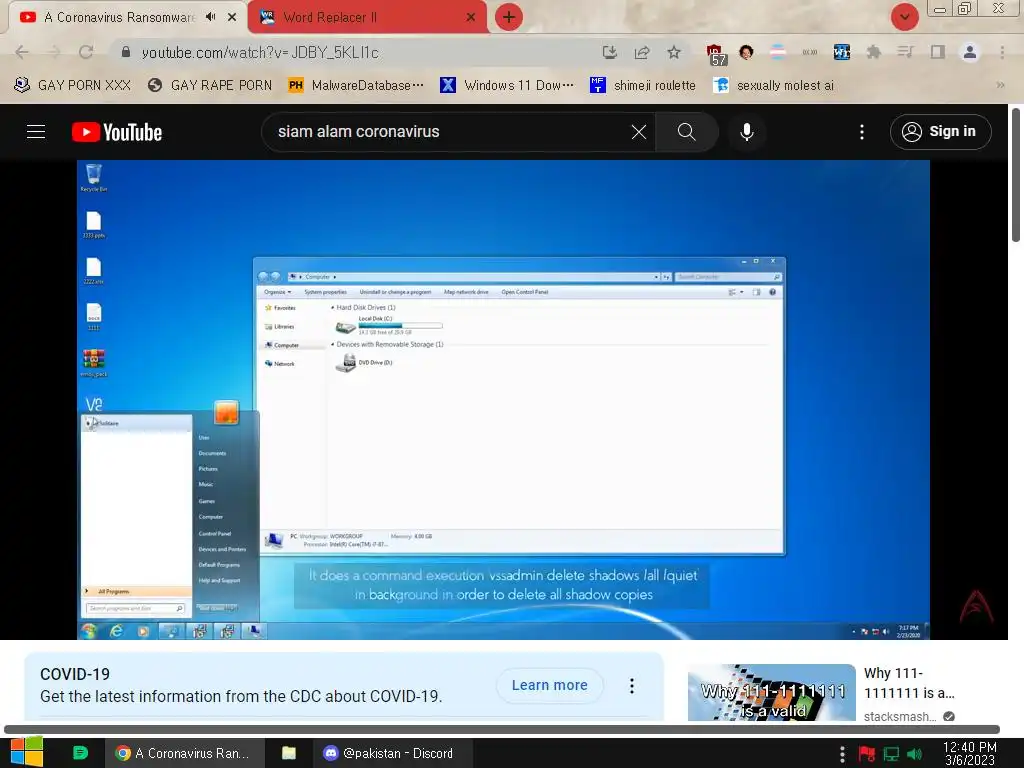Click the browser forward arrow
Image resolution: width=1024 pixels, height=768 pixels.
pyautogui.click(x=54, y=52)
